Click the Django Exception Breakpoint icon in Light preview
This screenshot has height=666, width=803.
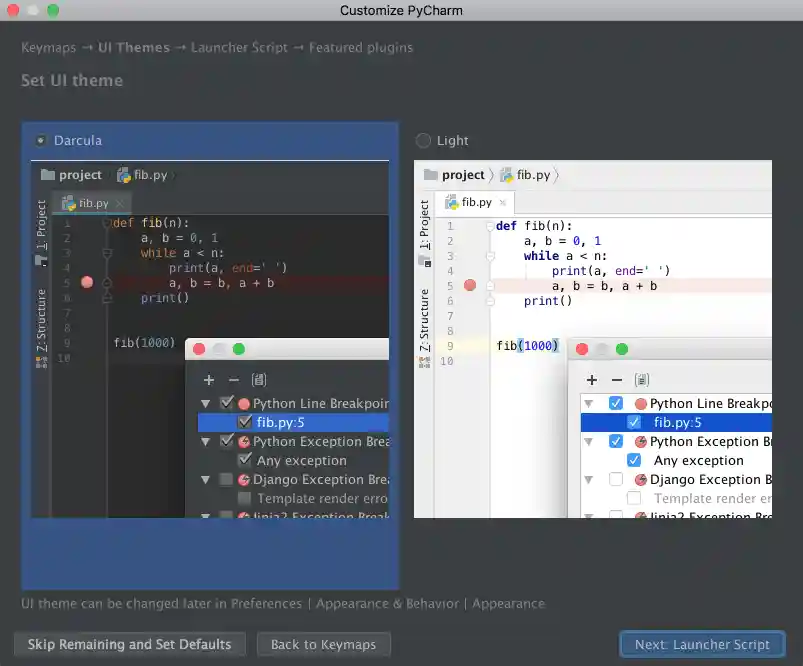[640, 480]
